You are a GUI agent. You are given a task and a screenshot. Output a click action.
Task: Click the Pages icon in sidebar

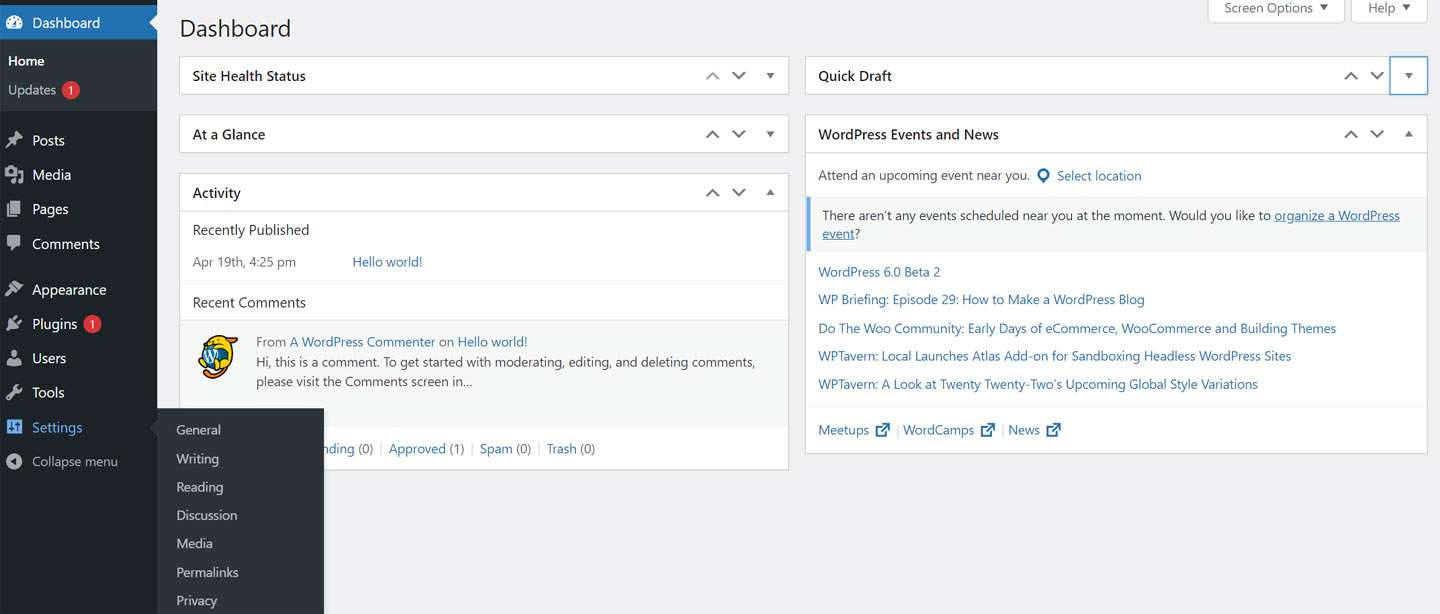[x=14, y=209]
